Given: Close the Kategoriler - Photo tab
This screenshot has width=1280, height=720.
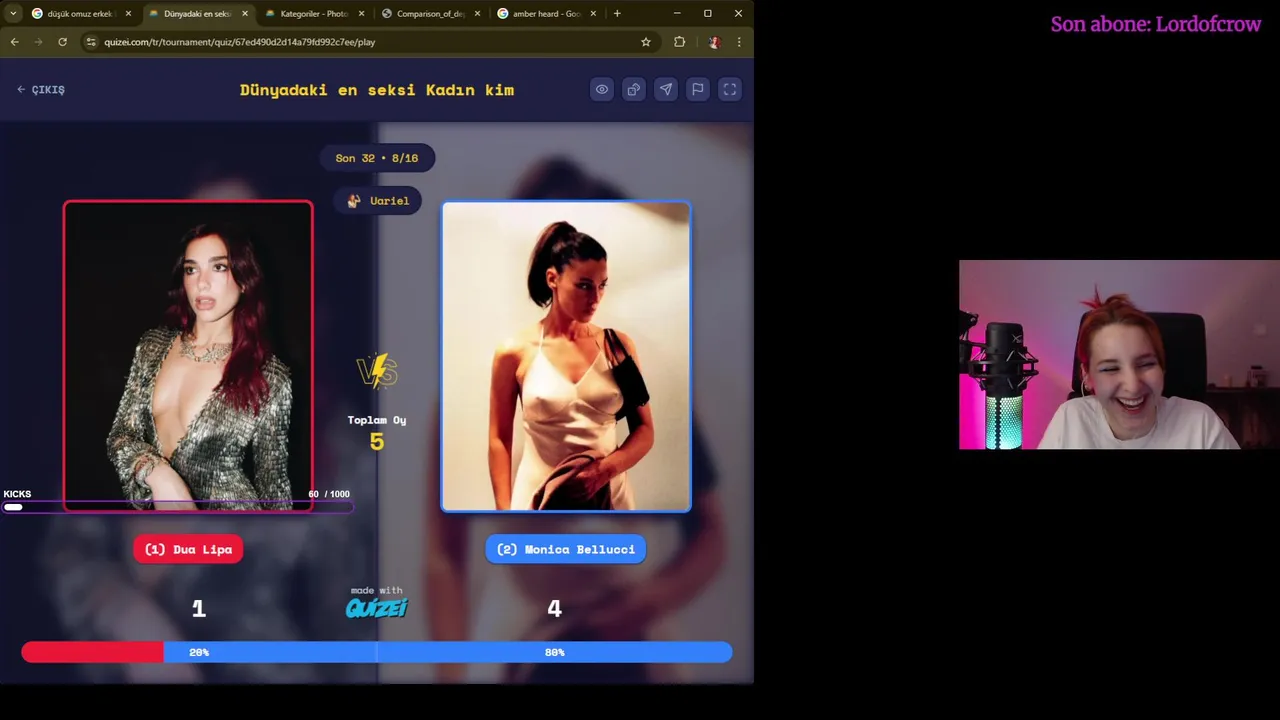Looking at the screenshot, I should tap(361, 14).
